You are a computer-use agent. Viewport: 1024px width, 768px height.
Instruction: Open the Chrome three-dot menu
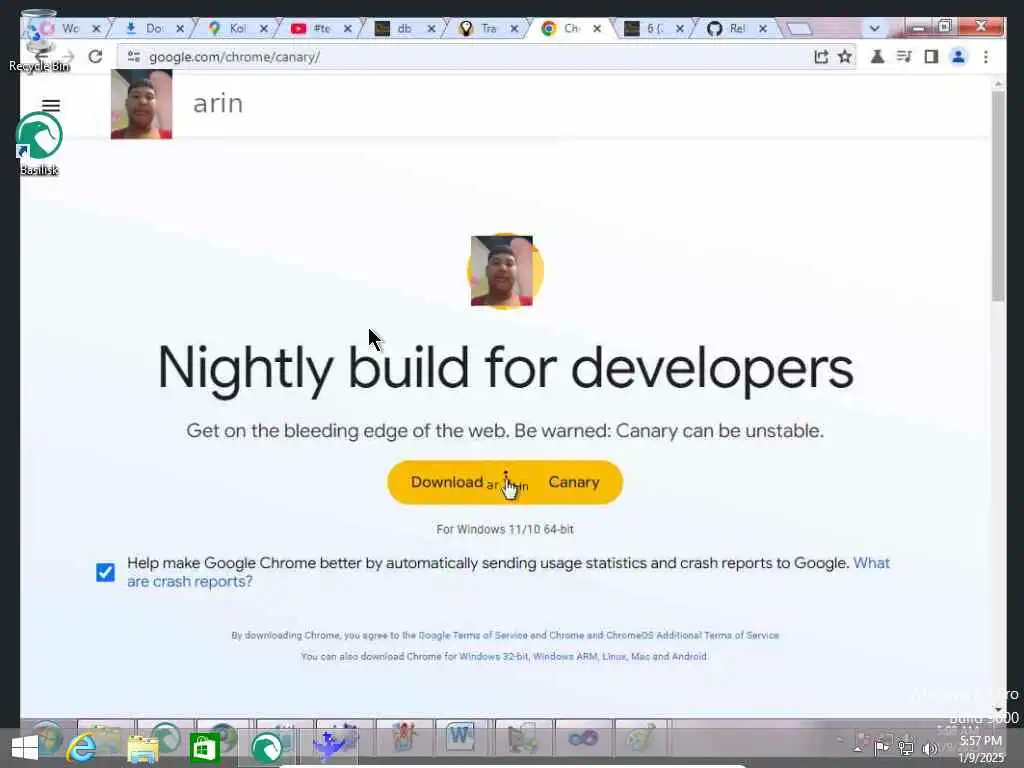(x=985, y=57)
